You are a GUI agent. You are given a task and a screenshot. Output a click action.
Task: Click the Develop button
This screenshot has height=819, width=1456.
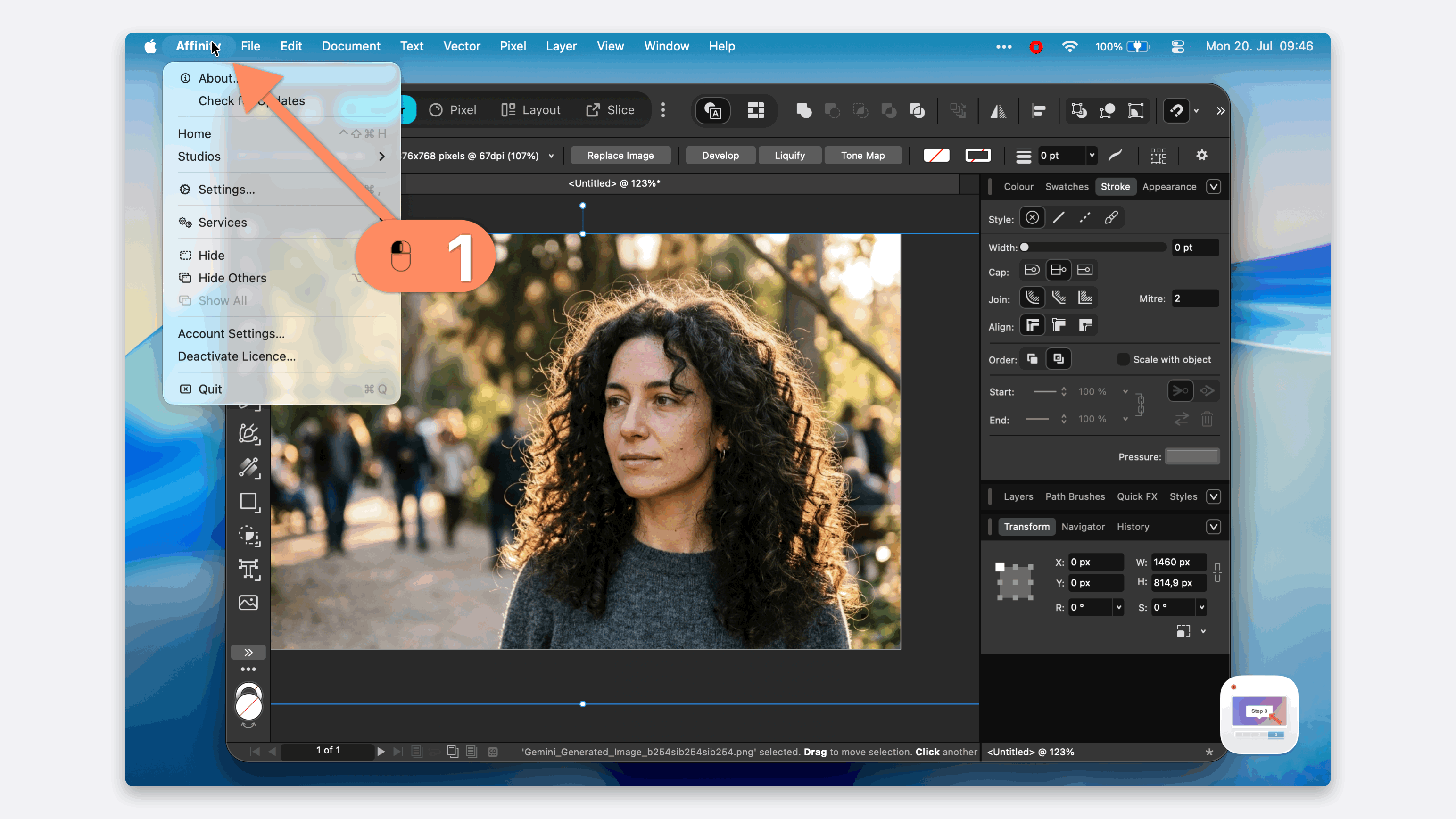tap(720, 156)
